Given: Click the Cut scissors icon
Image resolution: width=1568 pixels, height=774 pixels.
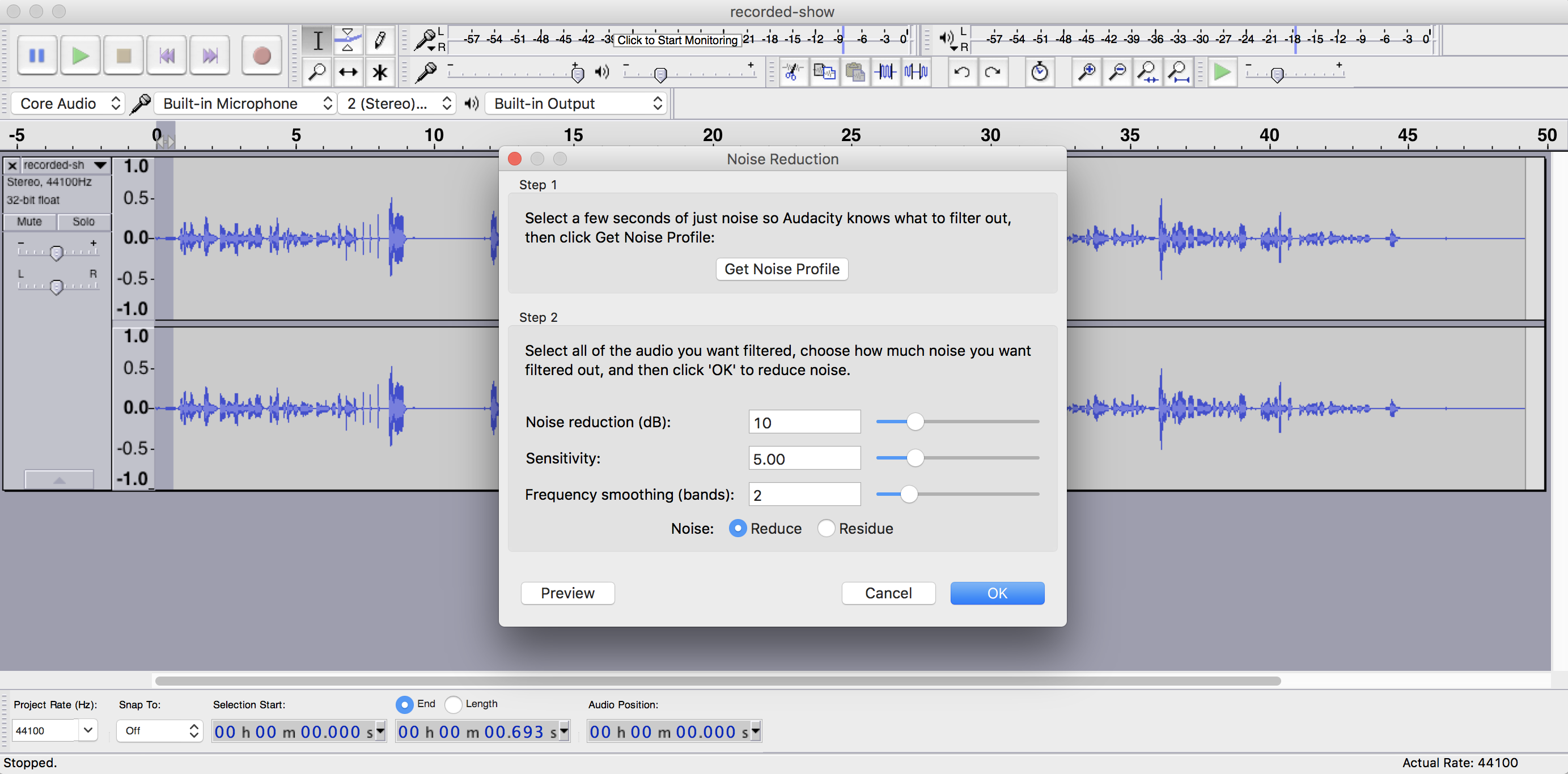Looking at the screenshot, I should coord(793,73).
